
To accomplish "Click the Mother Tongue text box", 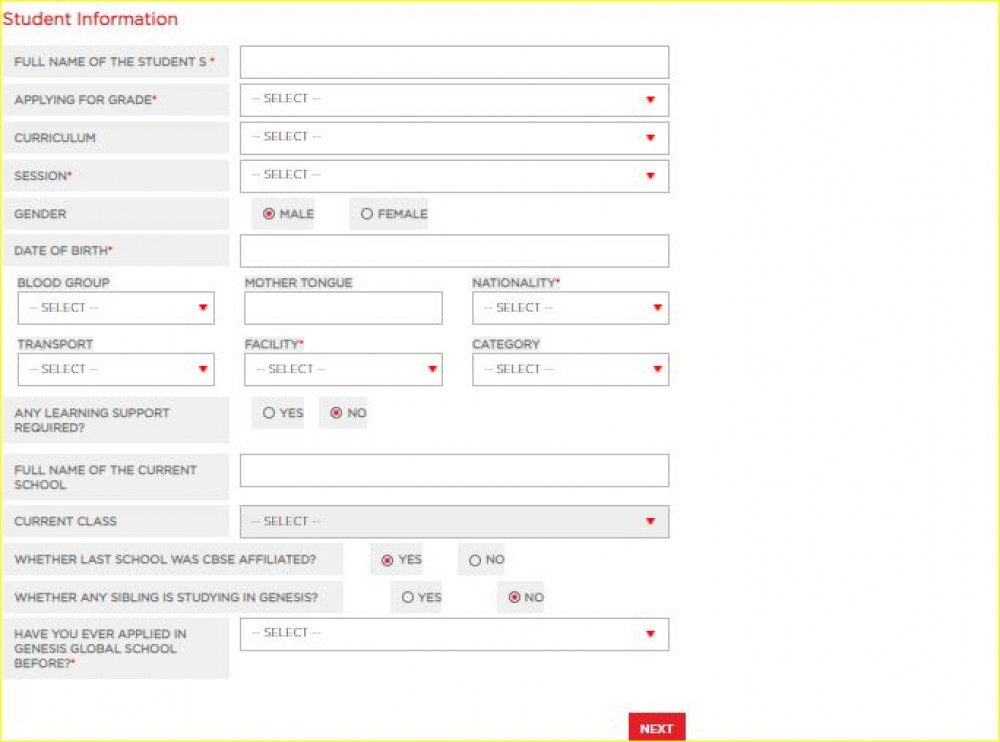I will [343, 308].
